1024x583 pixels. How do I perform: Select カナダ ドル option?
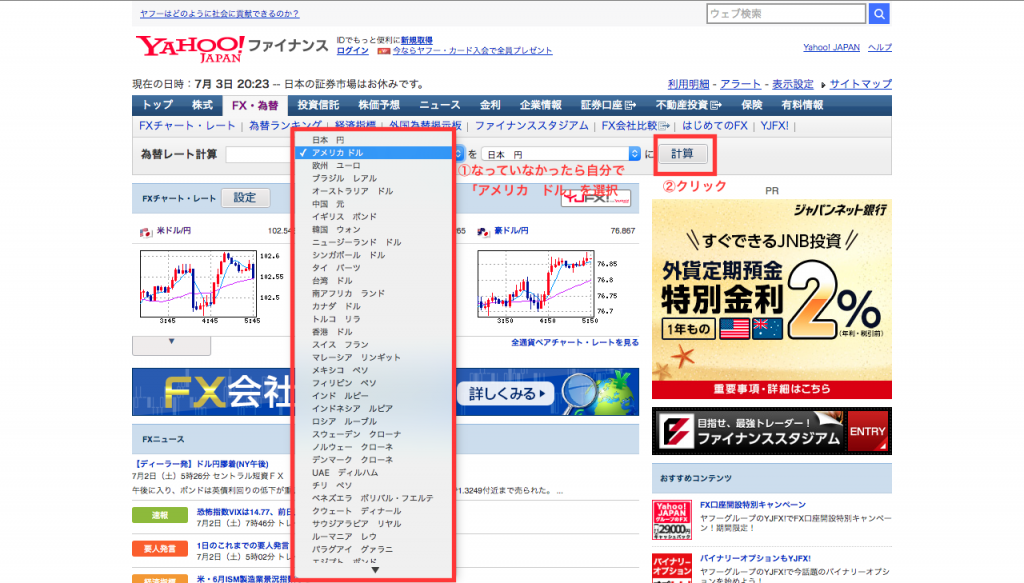pyautogui.click(x=374, y=306)
